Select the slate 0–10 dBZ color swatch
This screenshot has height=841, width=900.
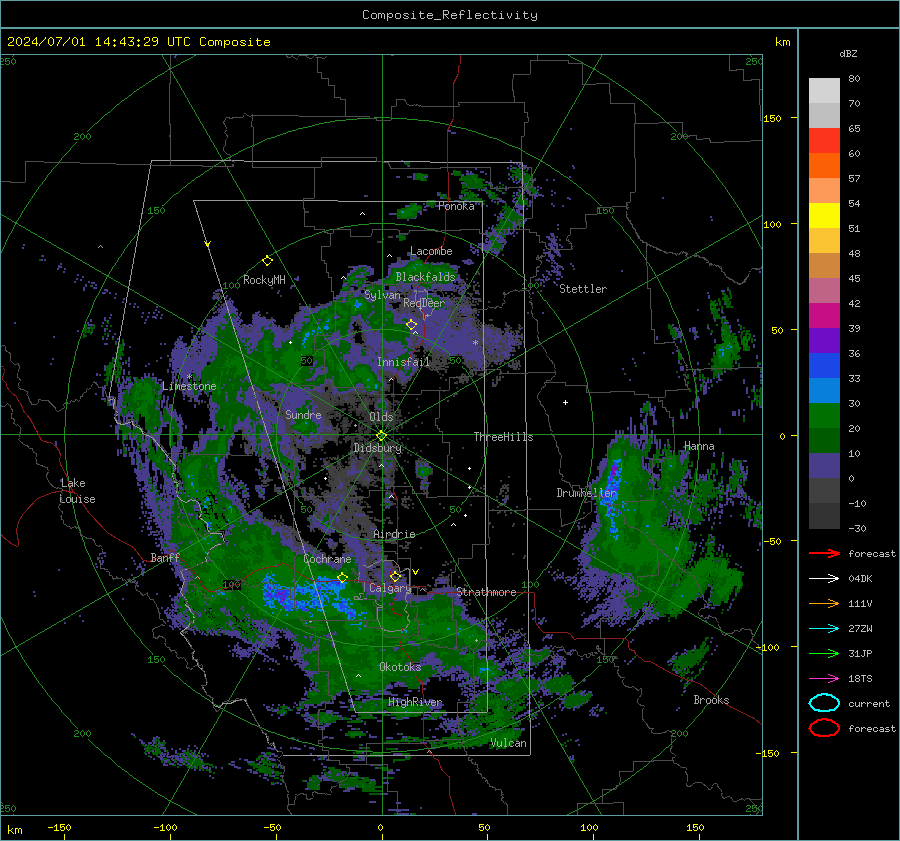click(824, 466)
